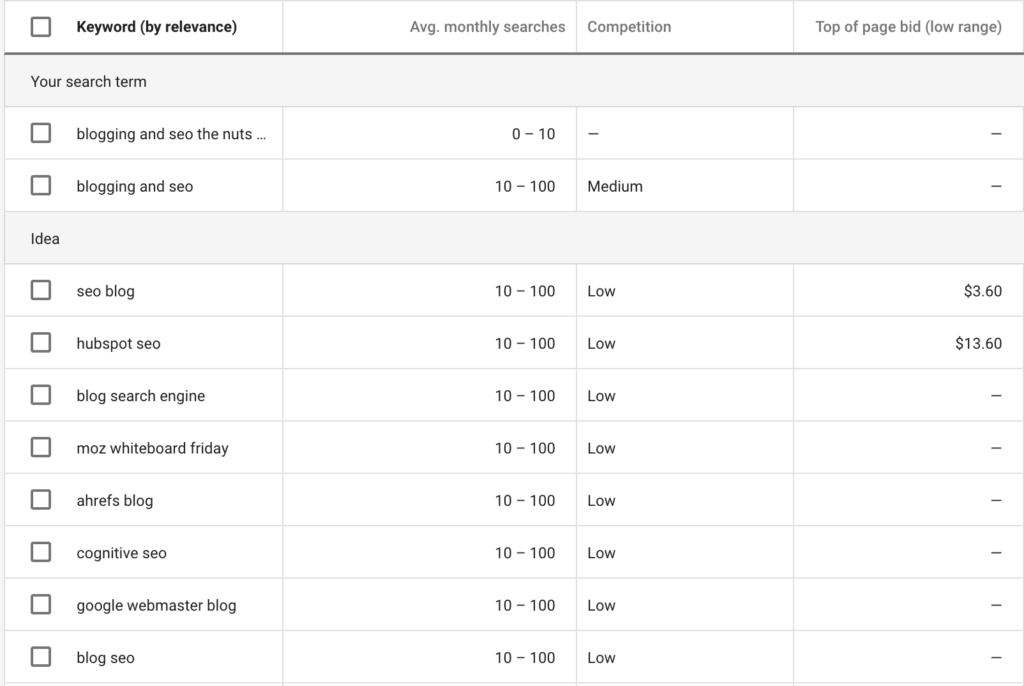Check the checkbox next to 'blogging and seo'

[x=41, y=186]
